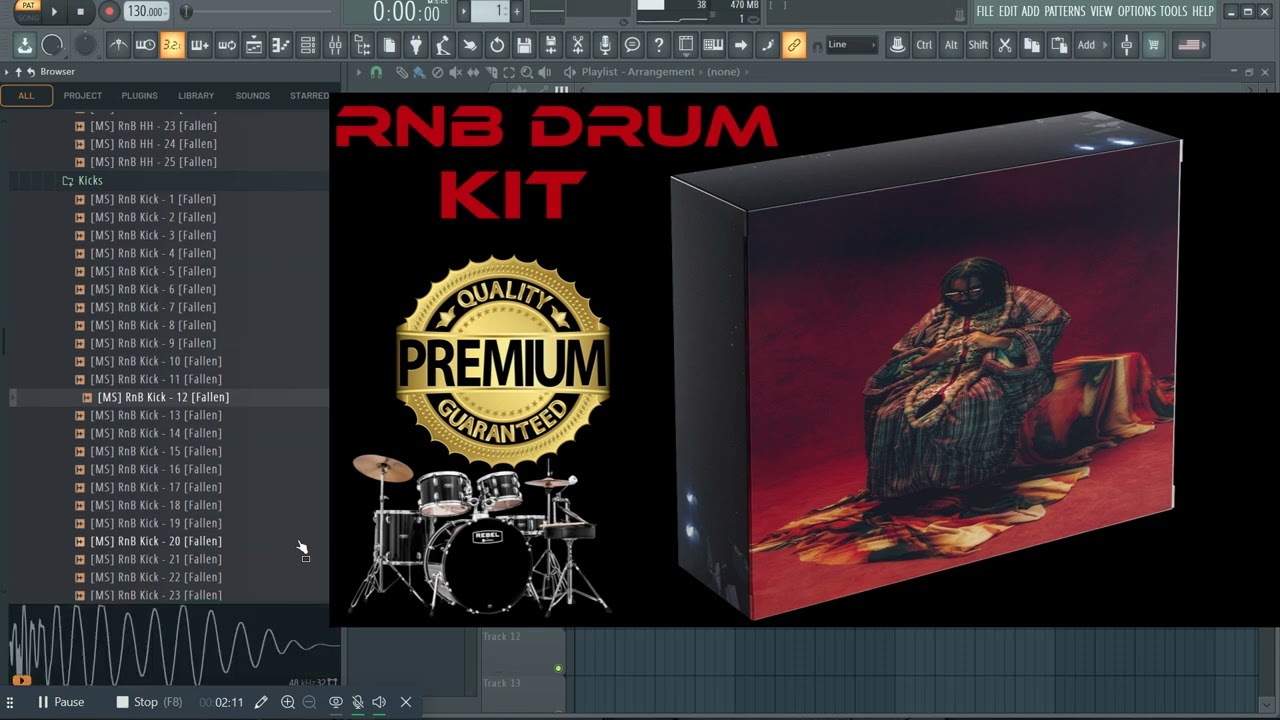
Task: Click the 130.000 tempo field
Action: pyautogui.click(x=145, y=11)
